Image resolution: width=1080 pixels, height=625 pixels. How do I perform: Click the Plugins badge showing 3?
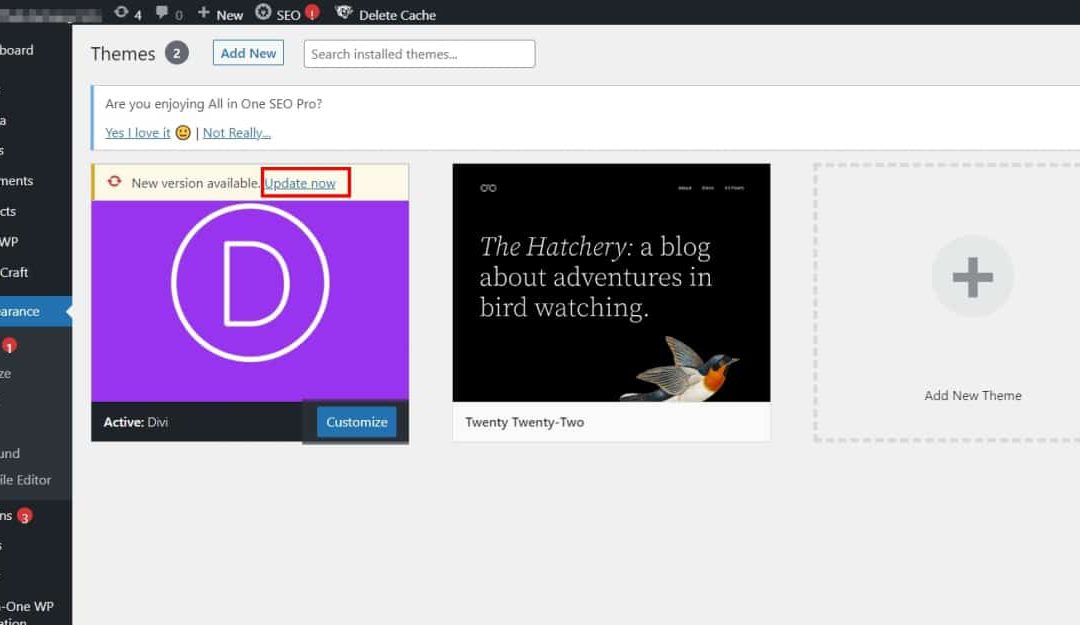[x=25, y=516]
